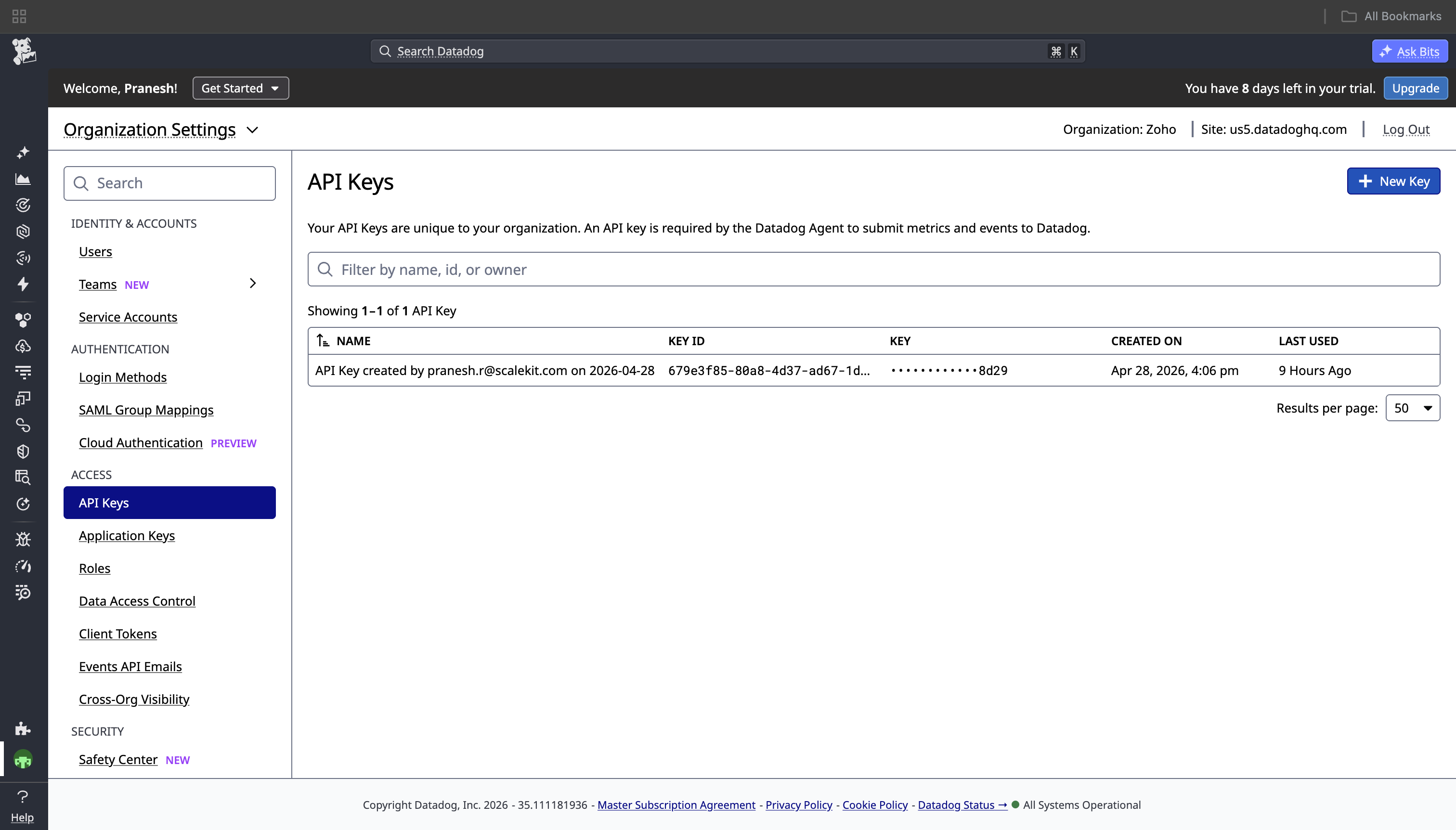This screenshot has height=830, width=1456.
Task: Select API Keys in sidebar
Action: pos(169,502)
